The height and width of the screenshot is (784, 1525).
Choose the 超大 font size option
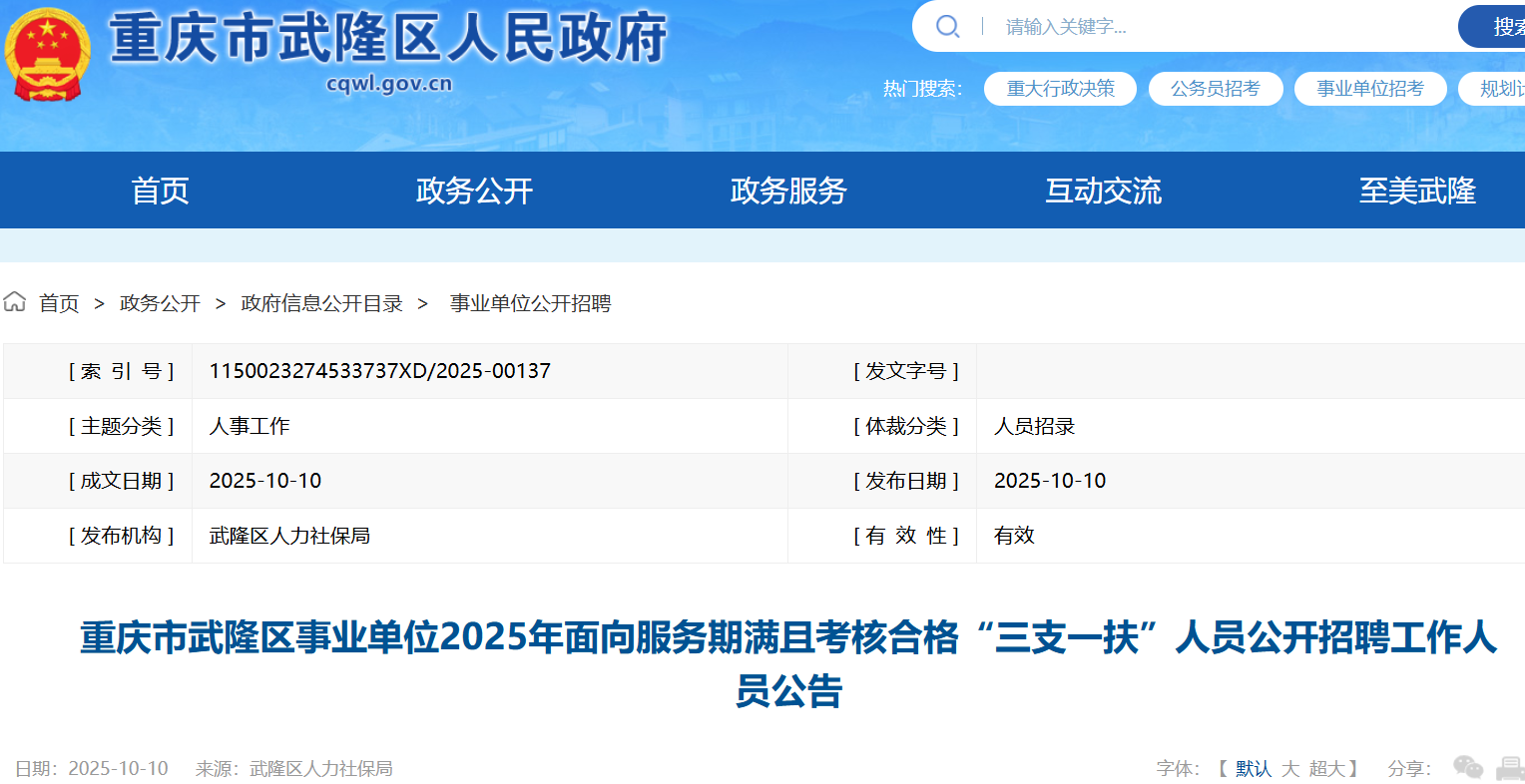1327,768
